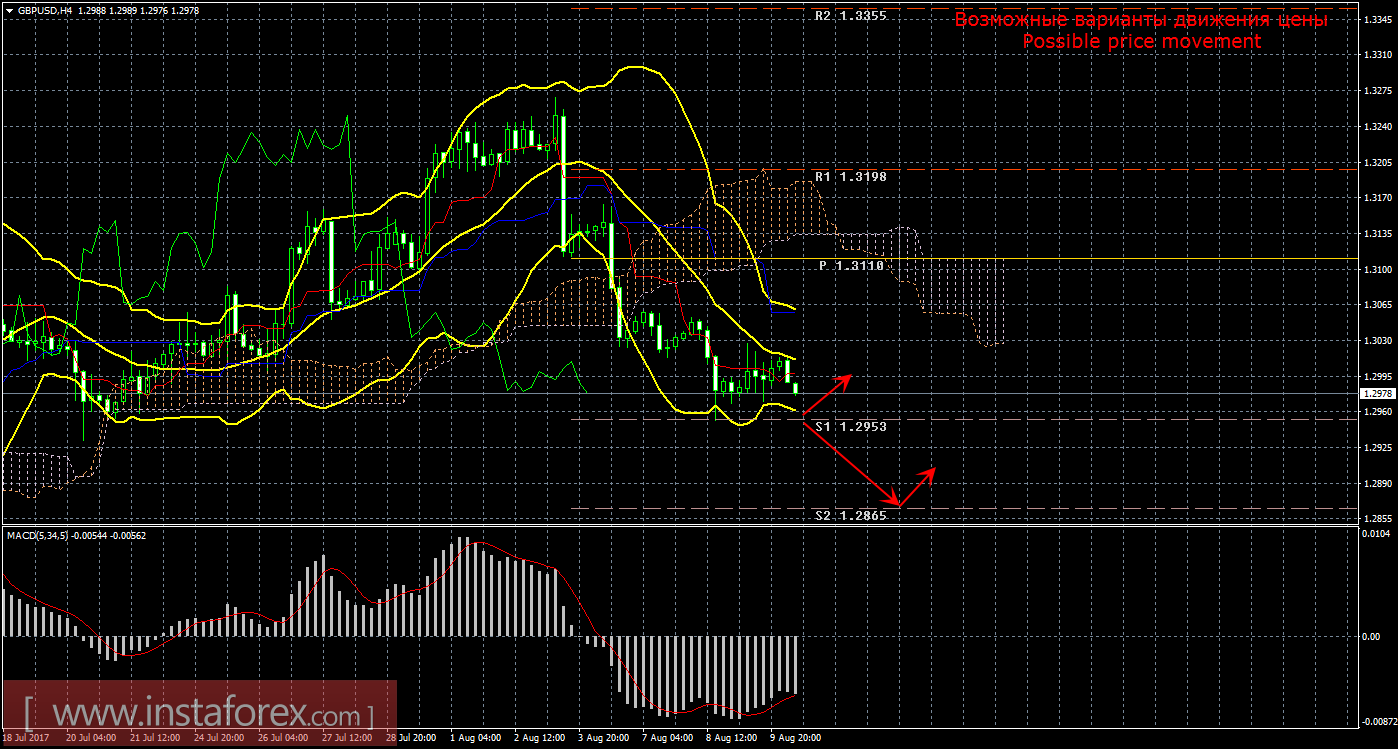Select the R1 1.3198 resistance level label
Screen dimensions: 1398x749
850,177
